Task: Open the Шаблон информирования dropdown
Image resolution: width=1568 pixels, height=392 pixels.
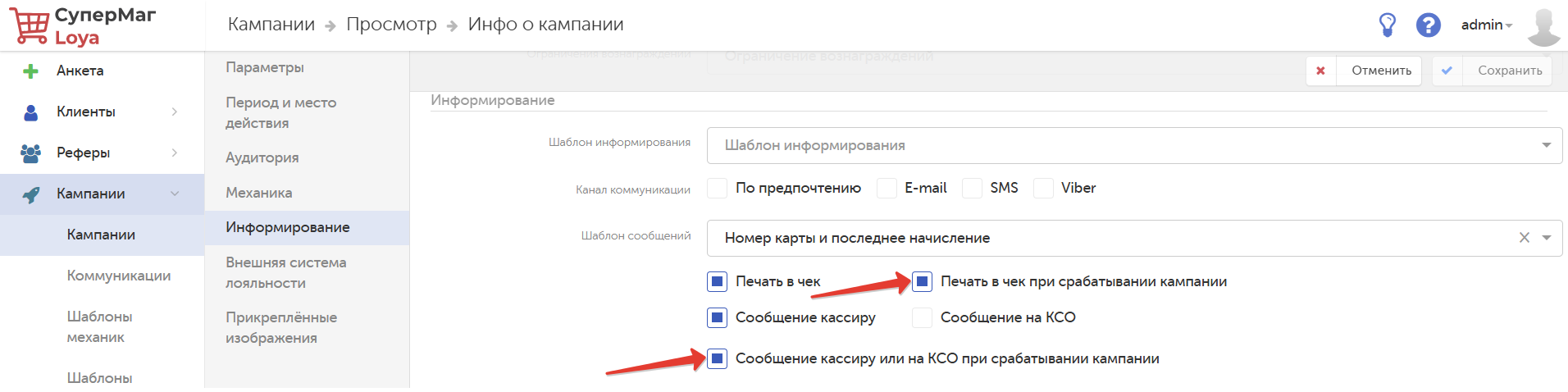Action: 1546,145
